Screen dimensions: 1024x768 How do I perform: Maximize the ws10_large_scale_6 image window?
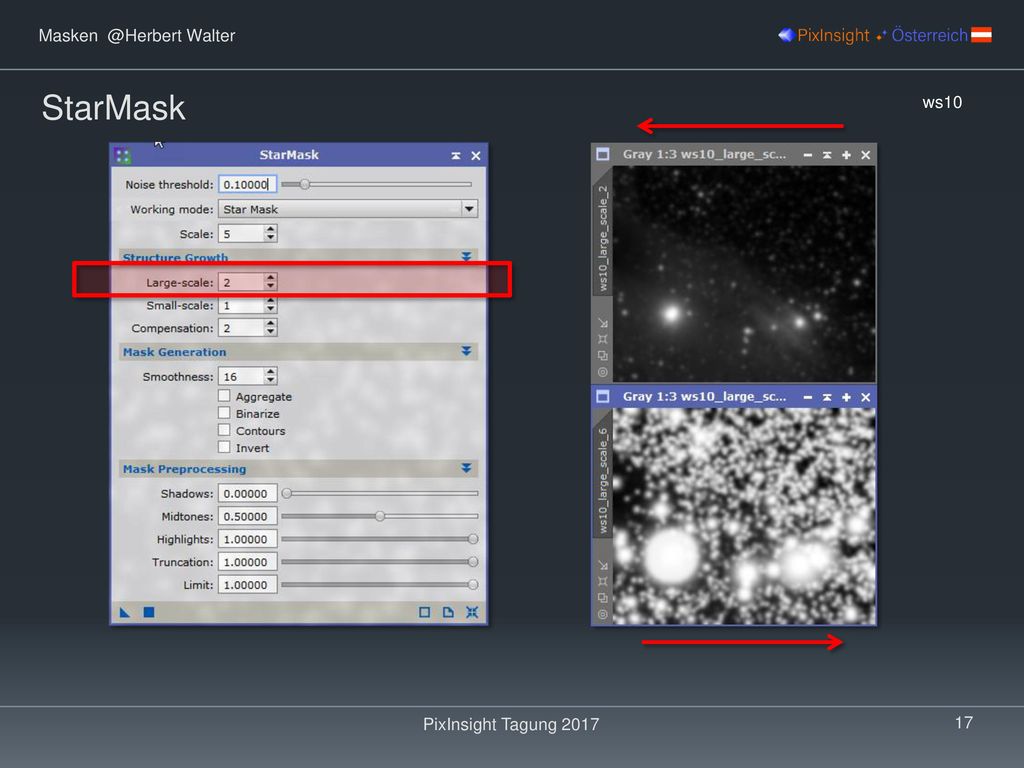tap(846, 397)
